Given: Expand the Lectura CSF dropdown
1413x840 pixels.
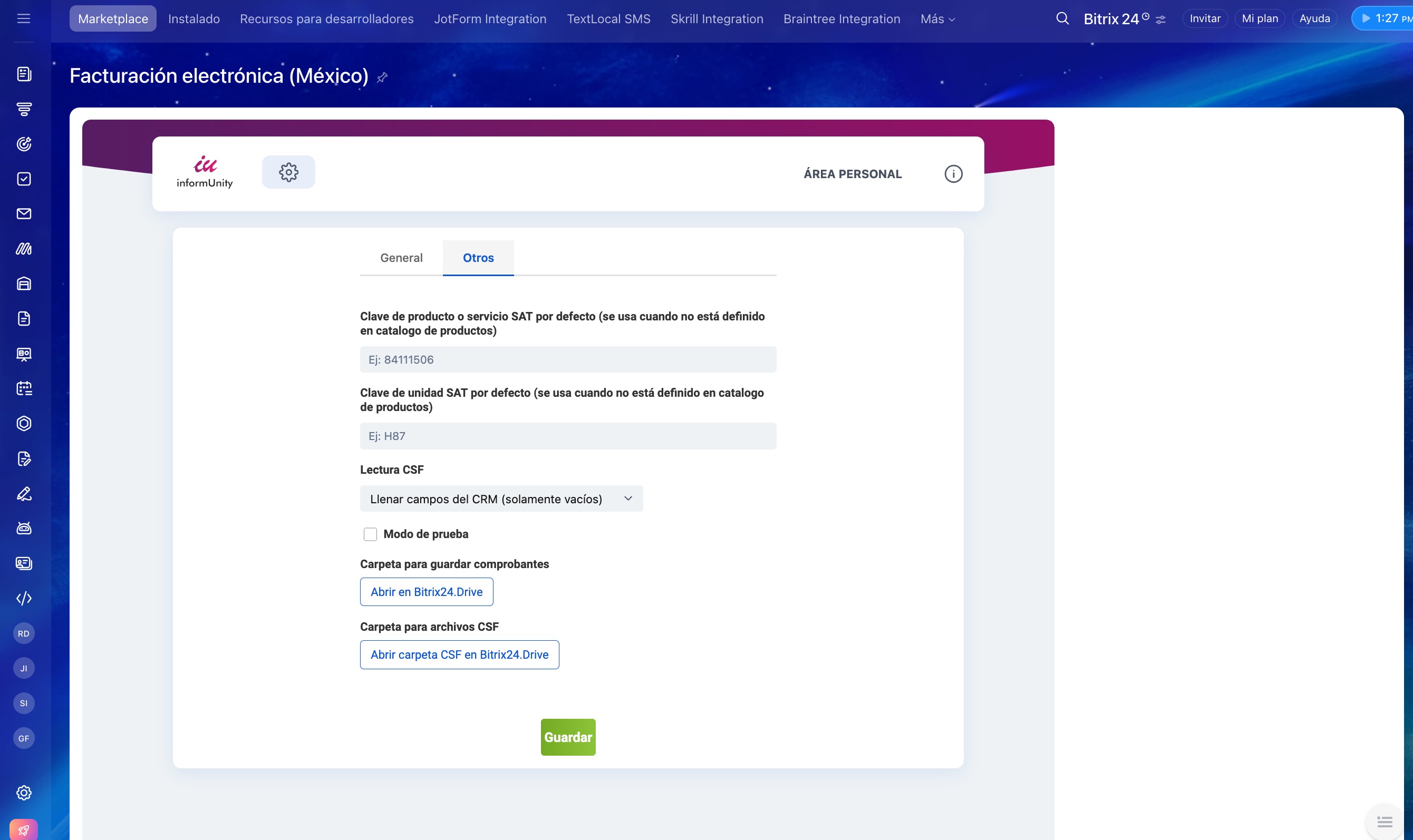Looking at the screenshot, I should 501,499.
